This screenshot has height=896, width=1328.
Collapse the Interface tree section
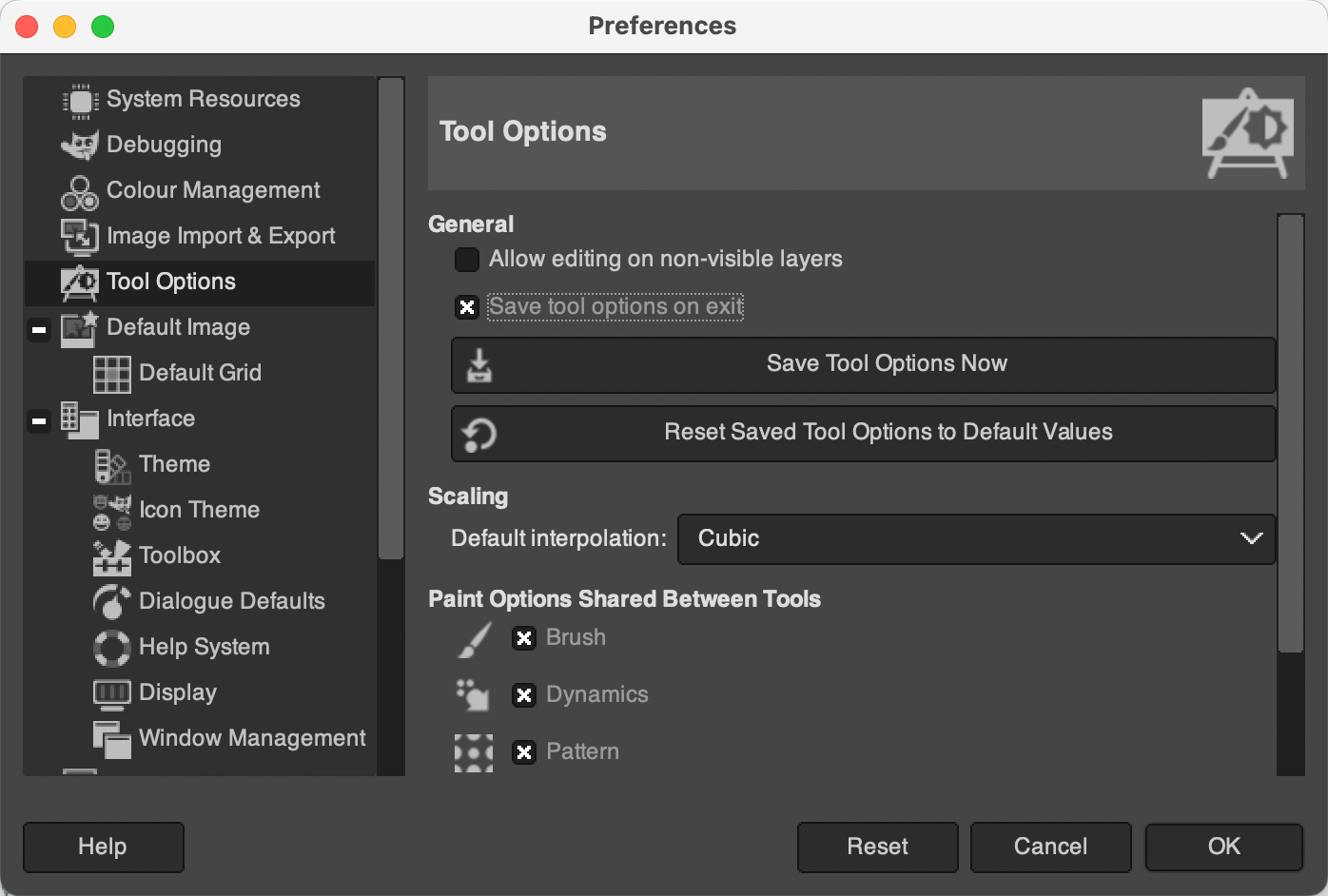pos(38,419)
